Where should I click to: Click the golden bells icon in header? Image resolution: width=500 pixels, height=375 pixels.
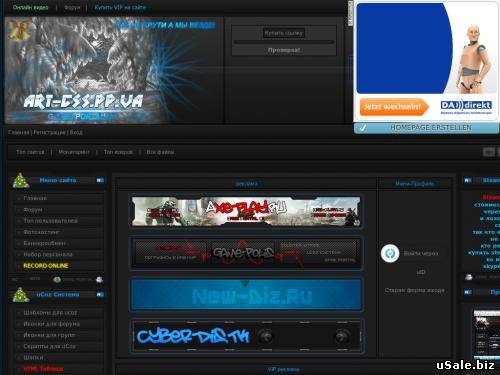(x=18, y=29)
